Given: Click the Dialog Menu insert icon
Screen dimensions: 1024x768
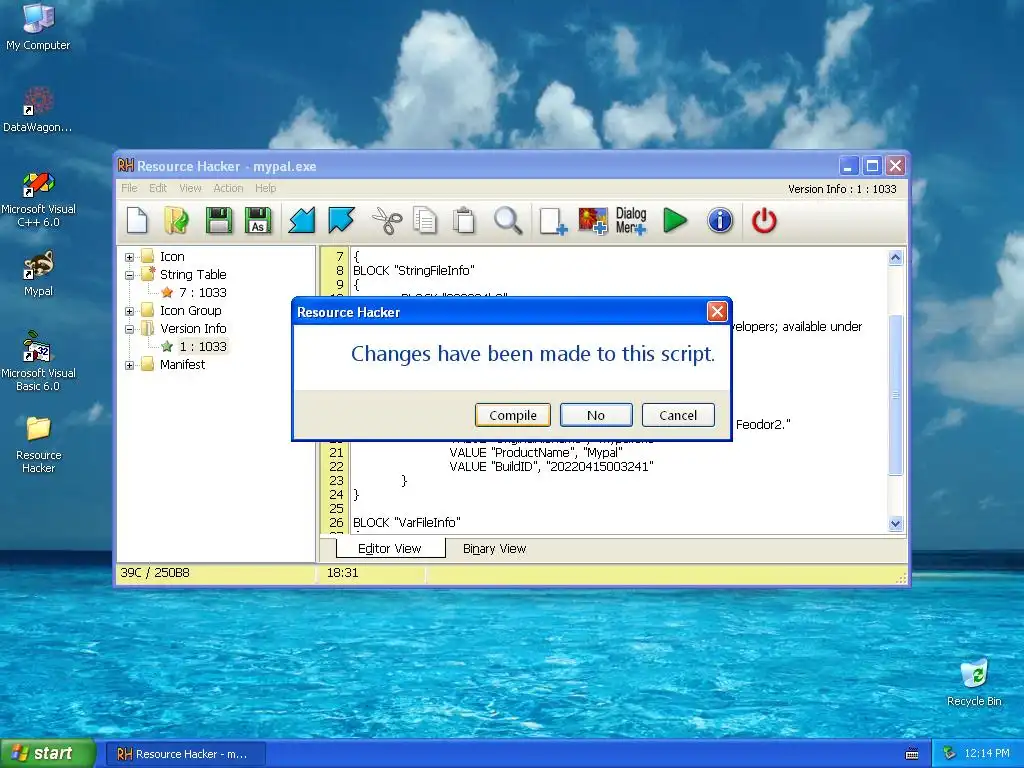Looking at the screenshot, I should tap(631, 221).
